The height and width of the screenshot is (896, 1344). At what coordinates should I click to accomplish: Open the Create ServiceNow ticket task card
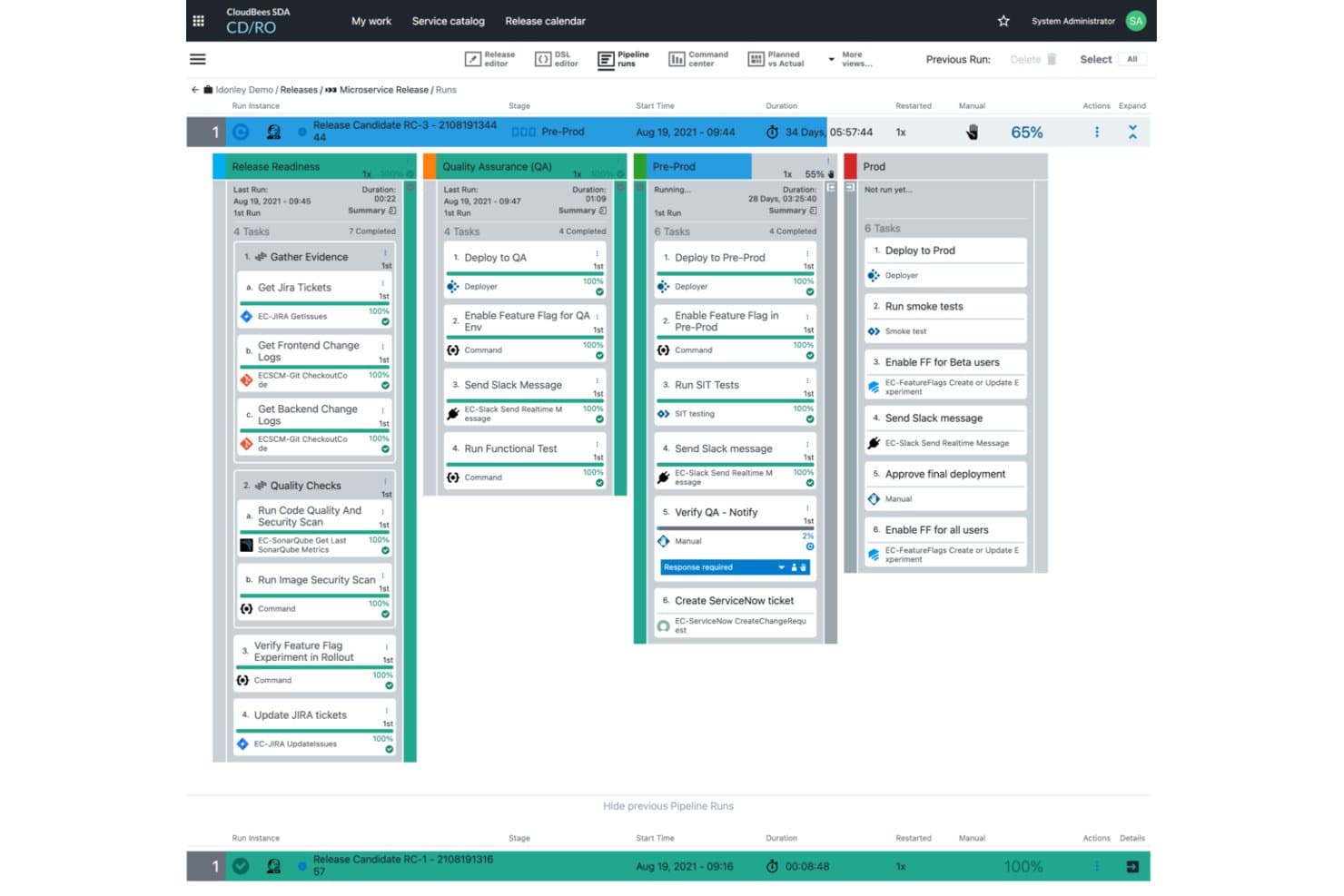[x=735, y=612]
